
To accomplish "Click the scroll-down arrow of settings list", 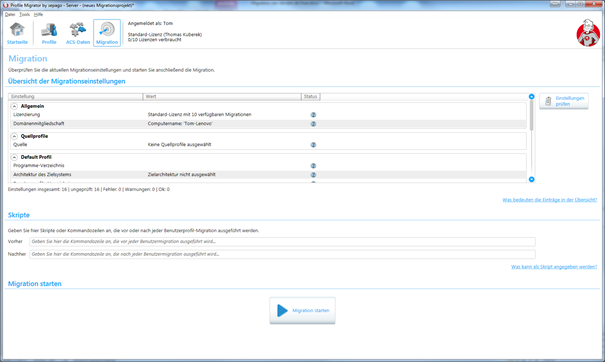I will [531, 179].
